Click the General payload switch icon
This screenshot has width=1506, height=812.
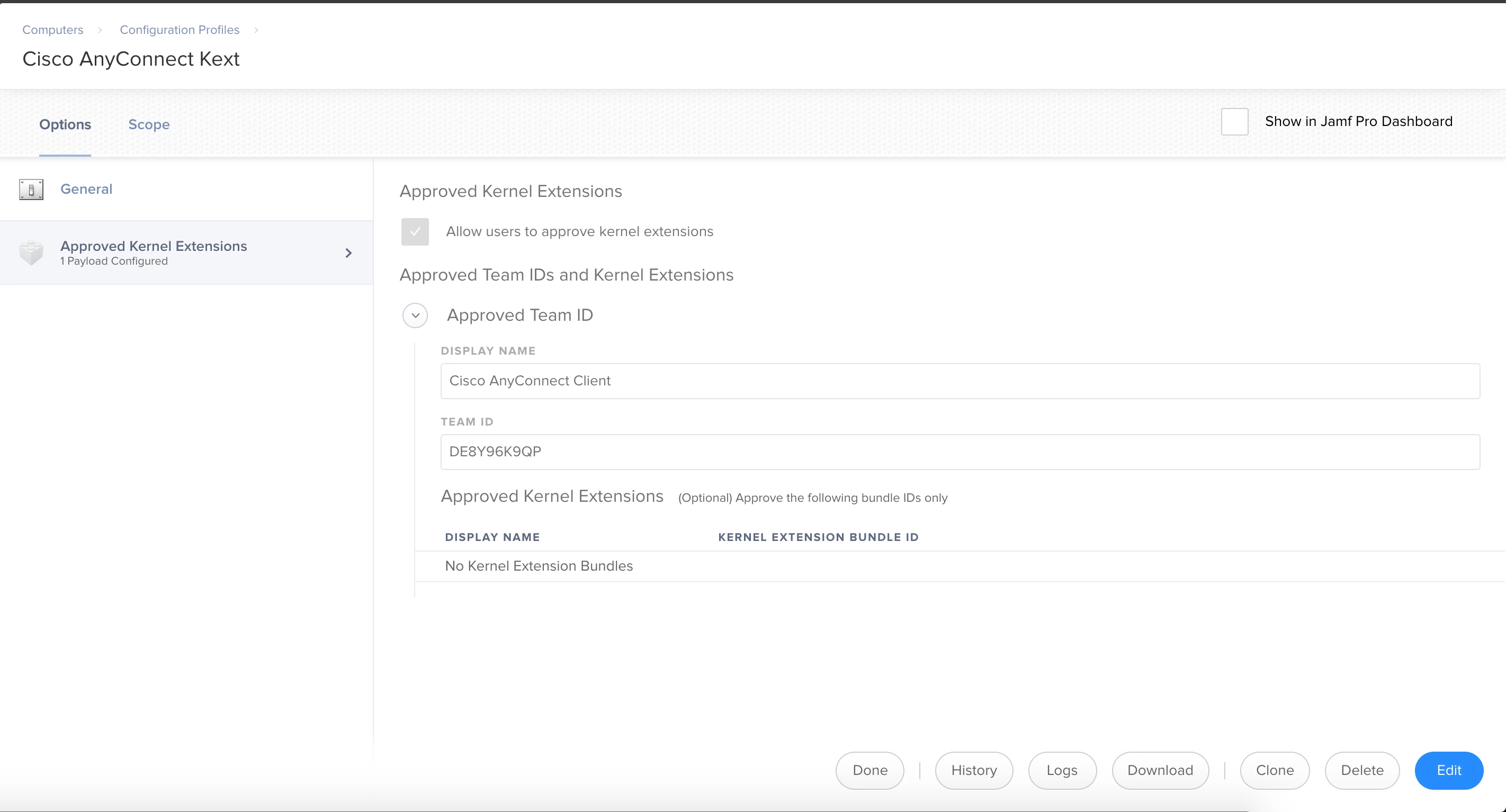(31, 190)
